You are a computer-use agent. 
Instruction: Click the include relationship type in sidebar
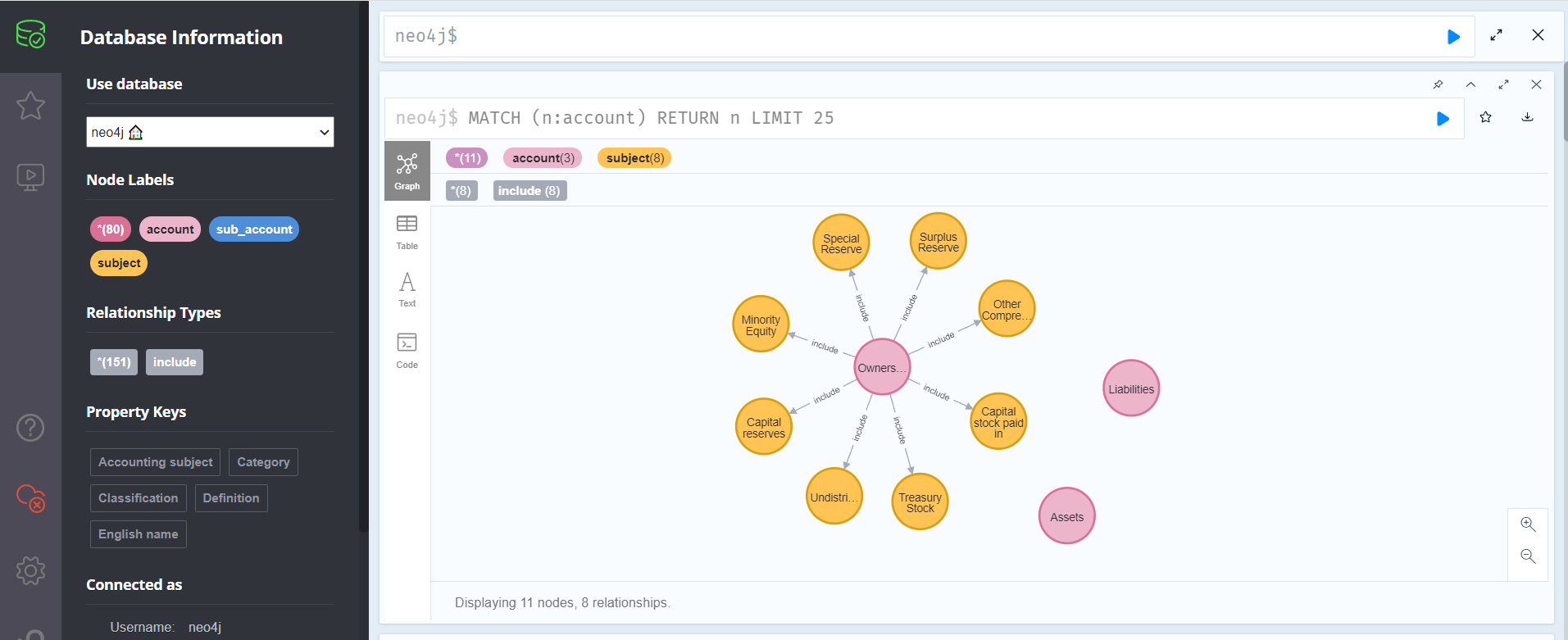tap(175, 362)
